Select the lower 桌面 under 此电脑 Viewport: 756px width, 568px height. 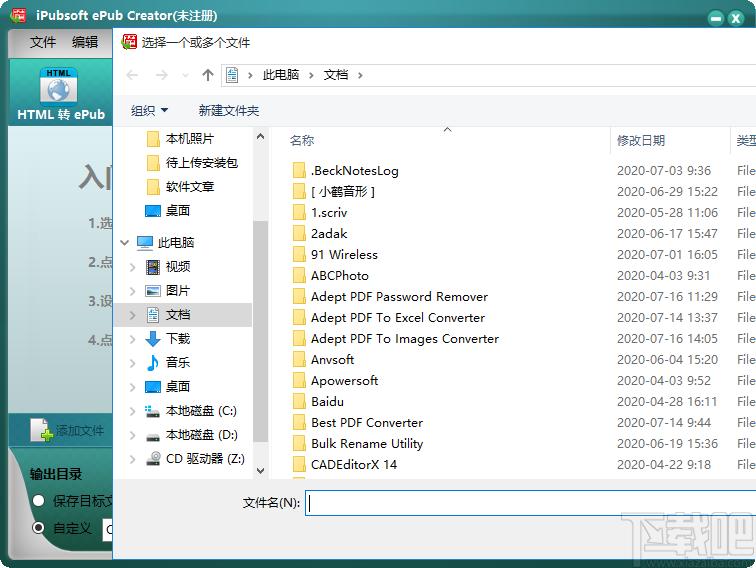tap(177, 387)
